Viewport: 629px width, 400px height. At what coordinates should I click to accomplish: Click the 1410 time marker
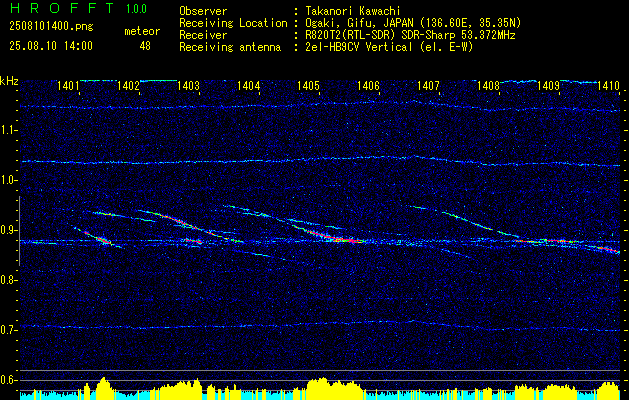tap(608, 85)
